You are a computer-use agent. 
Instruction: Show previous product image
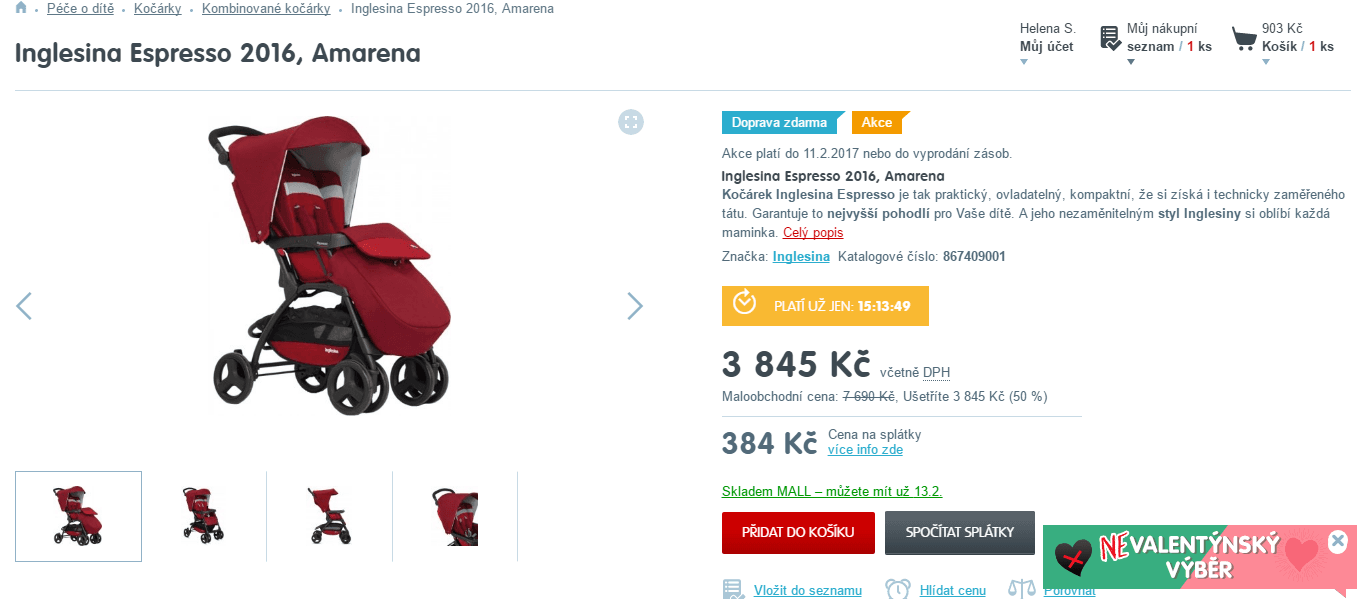click(x=24, y=306)
